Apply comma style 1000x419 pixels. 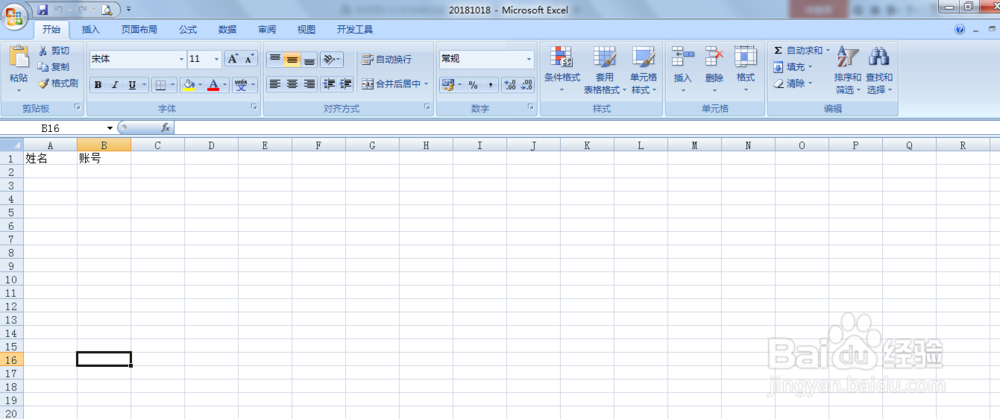490,85
